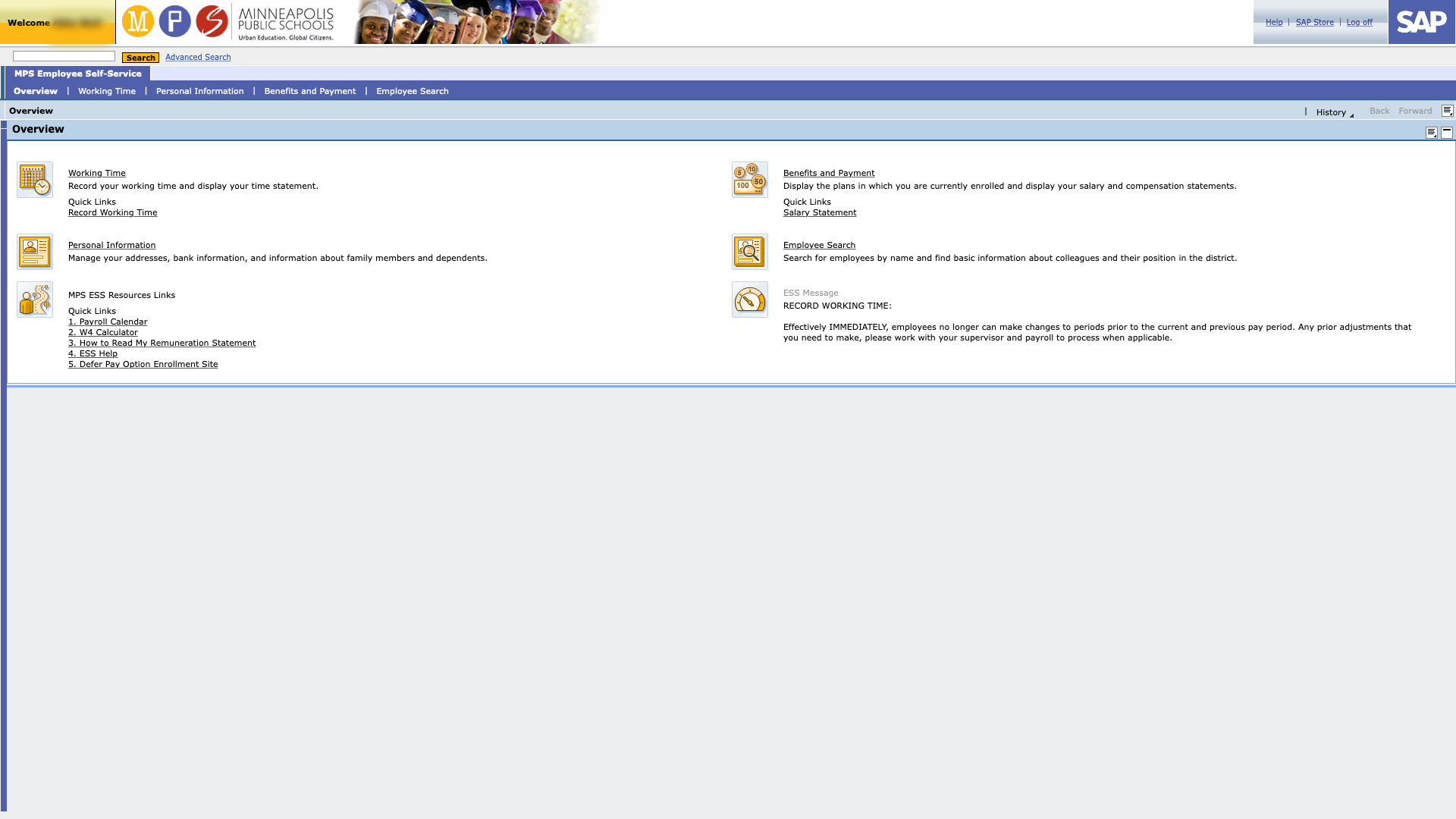The height and width of the screenshot is (819, 1456).
Task: Click the MPS ESS Resources Links text
Action: coord(121,295)
